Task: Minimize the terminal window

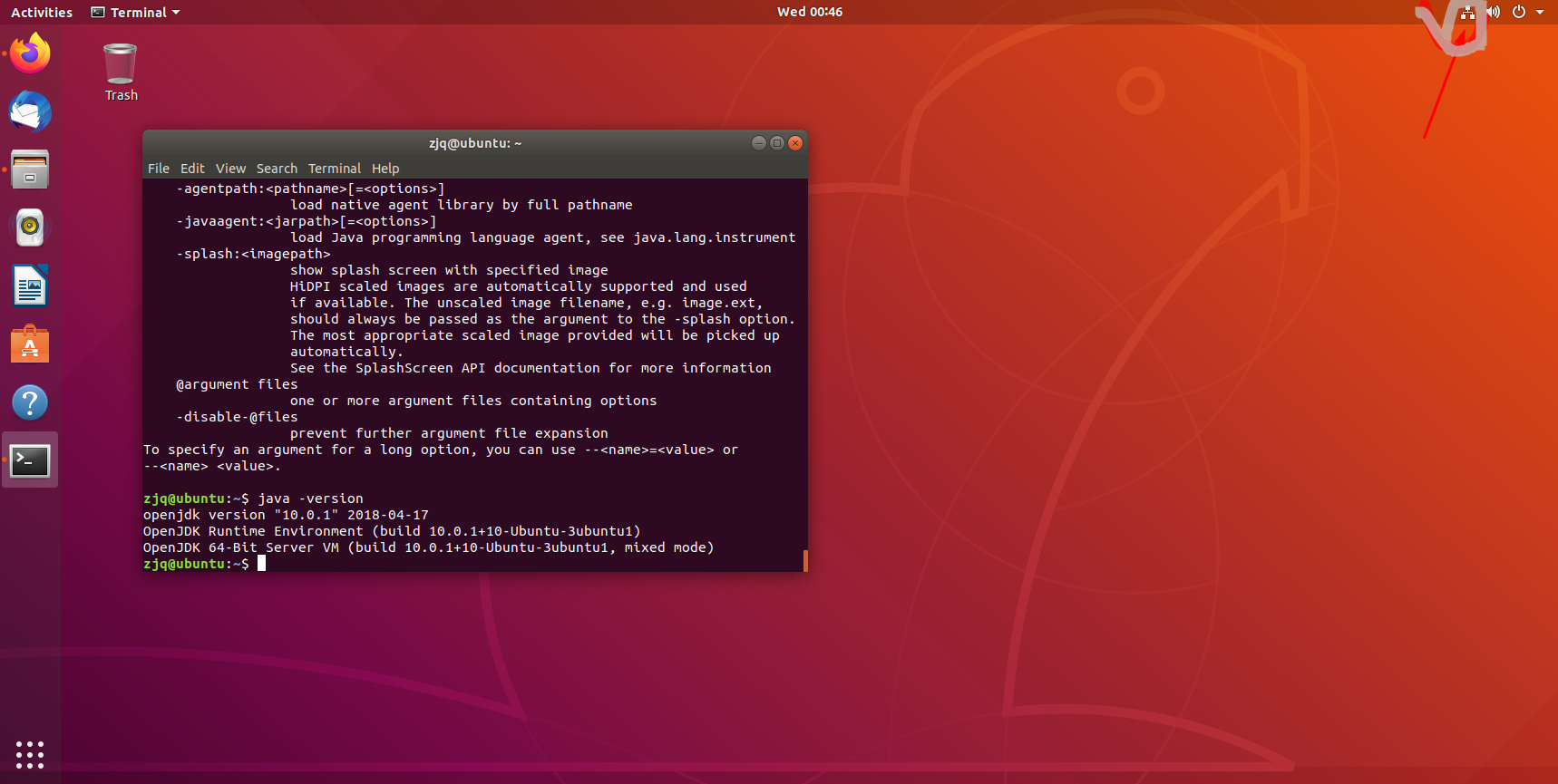Action: 759,142
